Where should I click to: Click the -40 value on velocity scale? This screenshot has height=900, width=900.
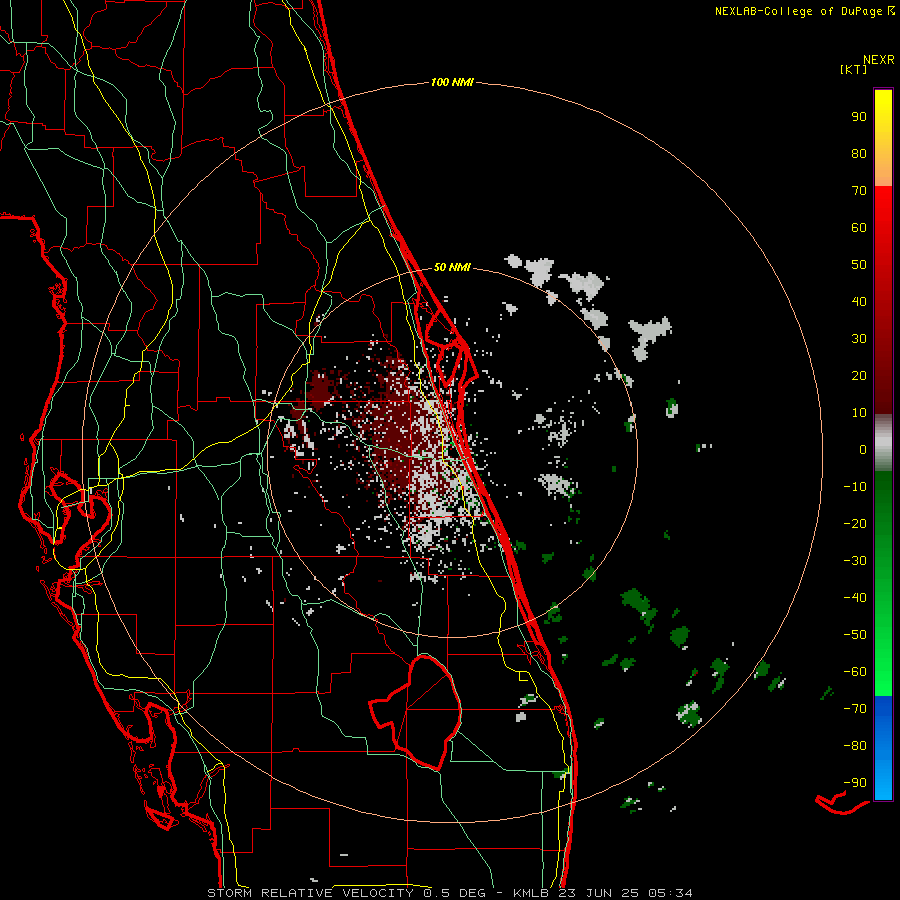click(855, 598)
